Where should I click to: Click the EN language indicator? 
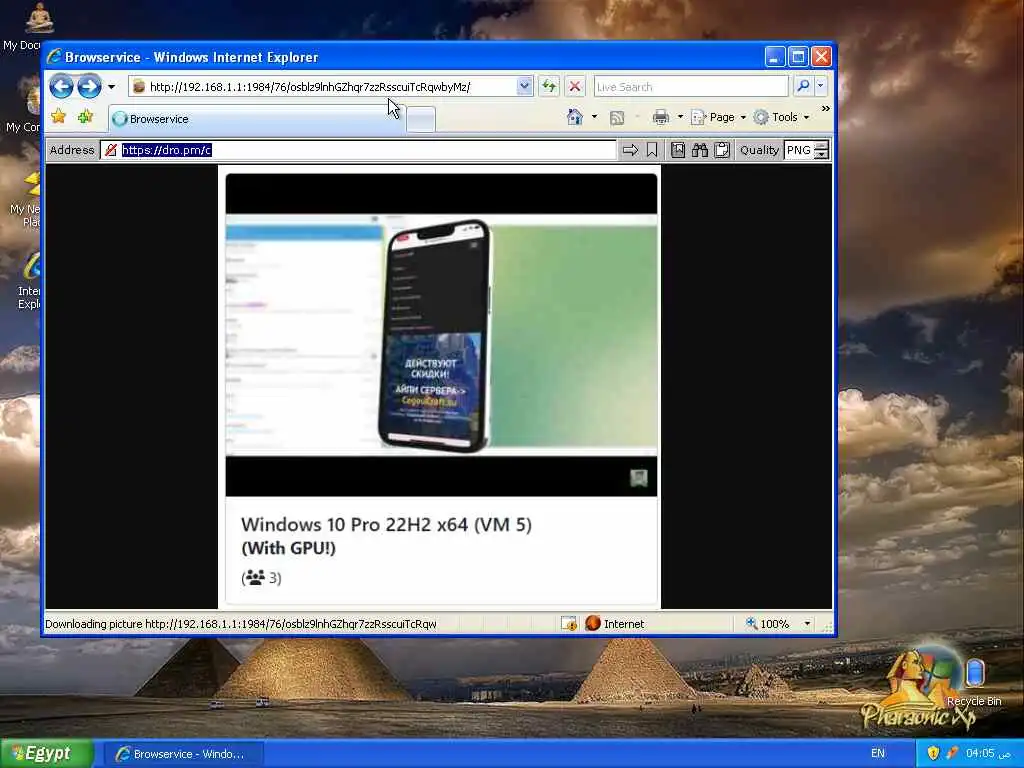pyautogui.click(x=878, y=753)
